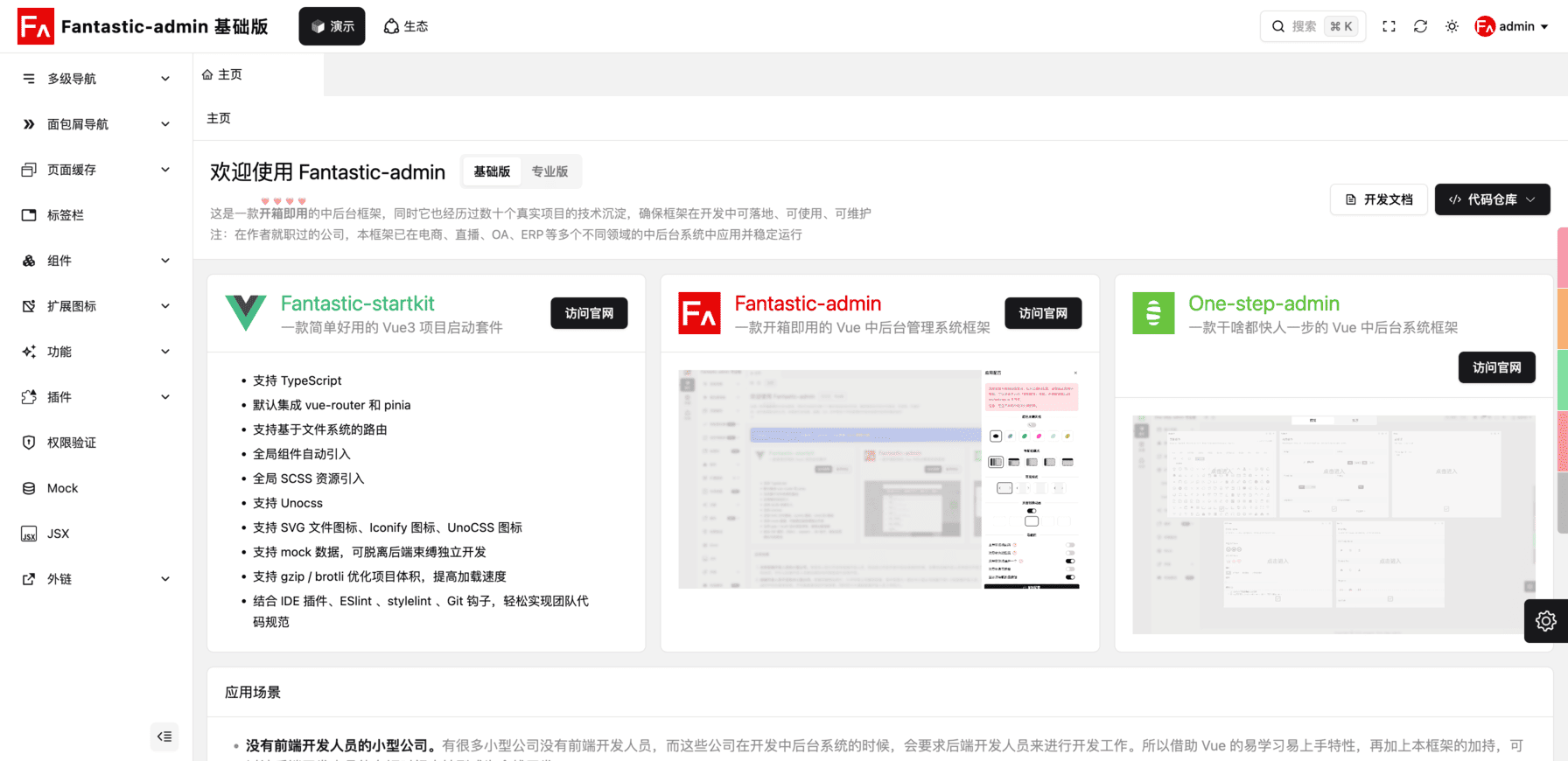Select the 生态 top navigation tab
Viewport: 1568px width, 761px height.
[406, 26]
